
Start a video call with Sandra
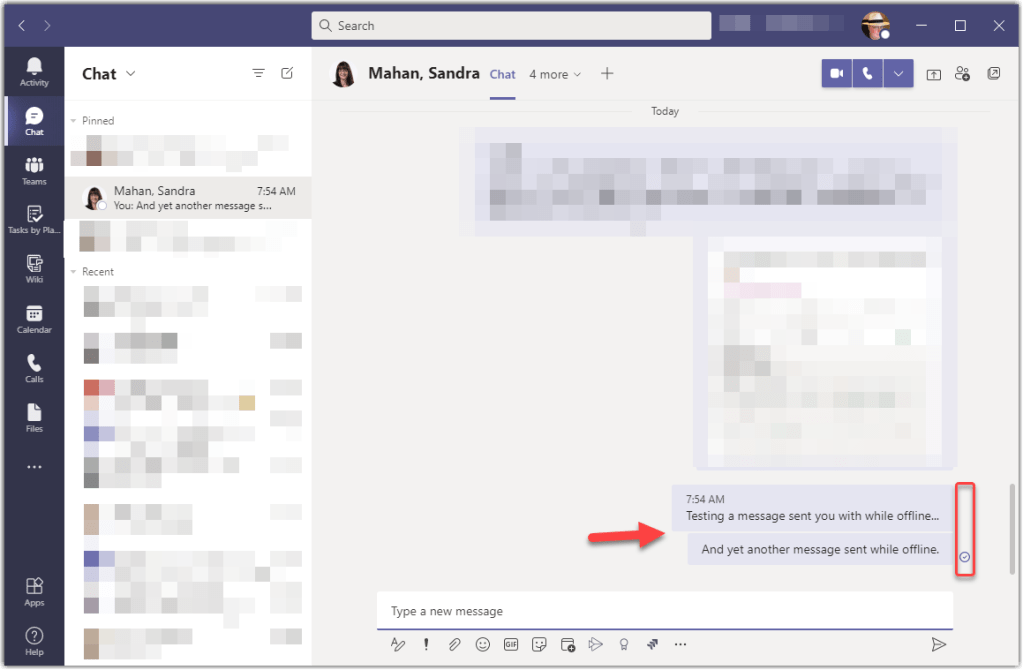pyautogui.click(x=836, y=73)
